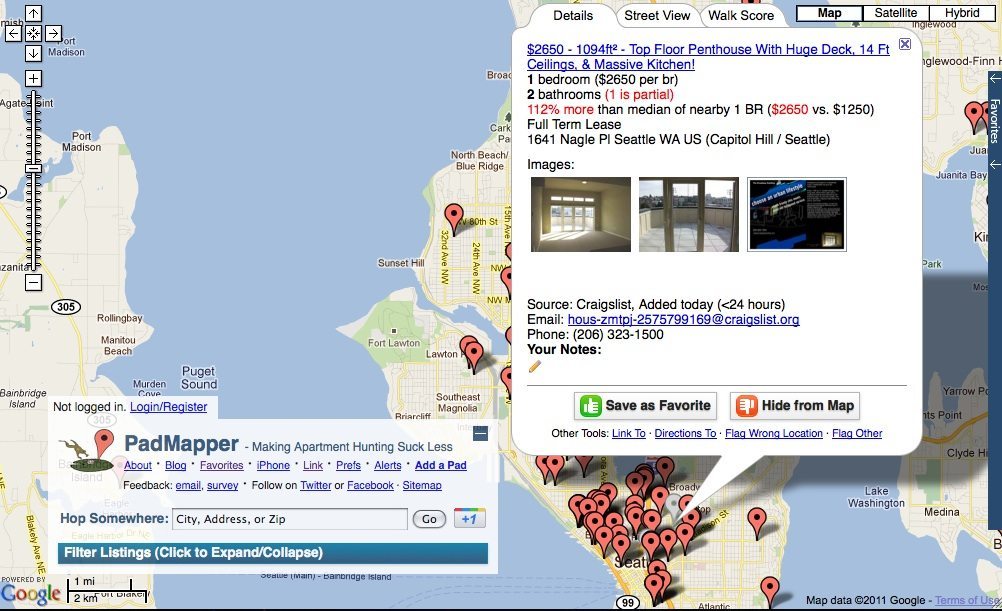Open the Street View tab
This screenshot has width=1002, height=611.
coord(657,15)
